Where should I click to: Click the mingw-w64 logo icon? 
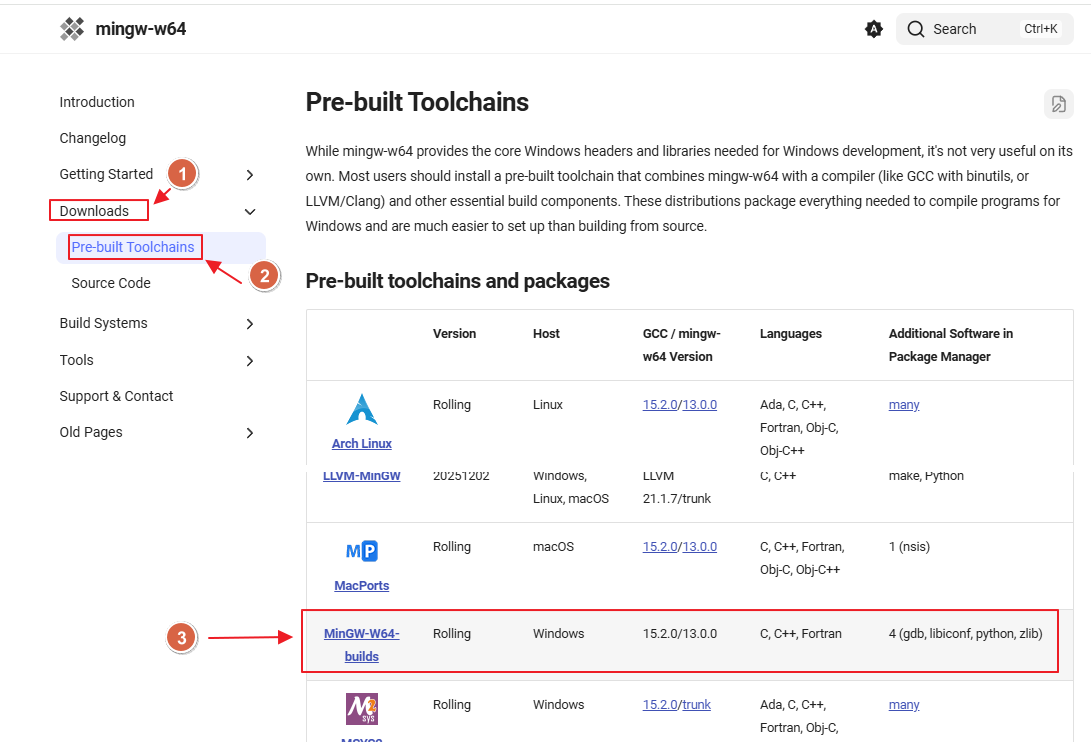(x=72, y=29)
